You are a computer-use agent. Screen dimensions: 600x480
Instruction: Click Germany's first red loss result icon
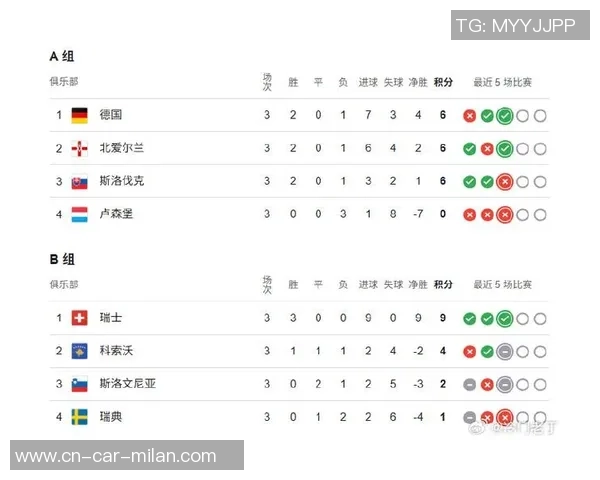(x=469, y=116)
